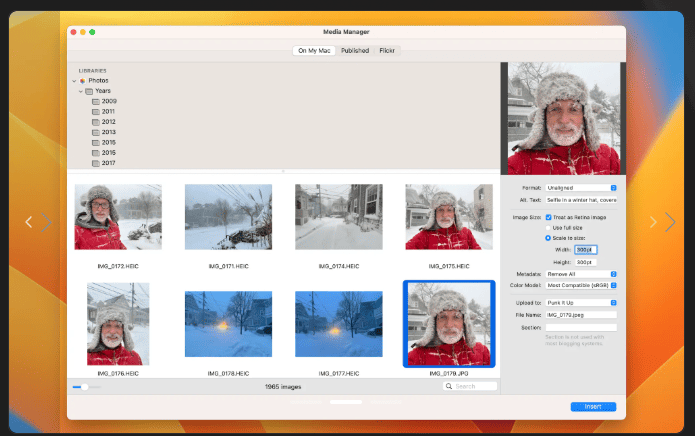Click the Years folder icon

click(x=89, y=91)
